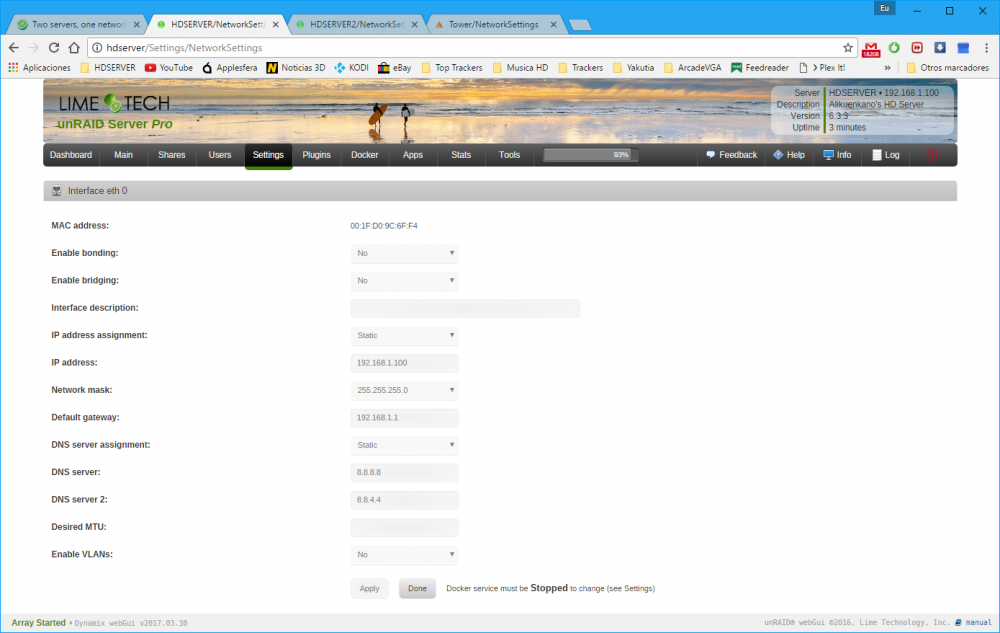Open unRAID Help toggle
This screenshot has width=1000, height=633.
[x=789, y=155]
